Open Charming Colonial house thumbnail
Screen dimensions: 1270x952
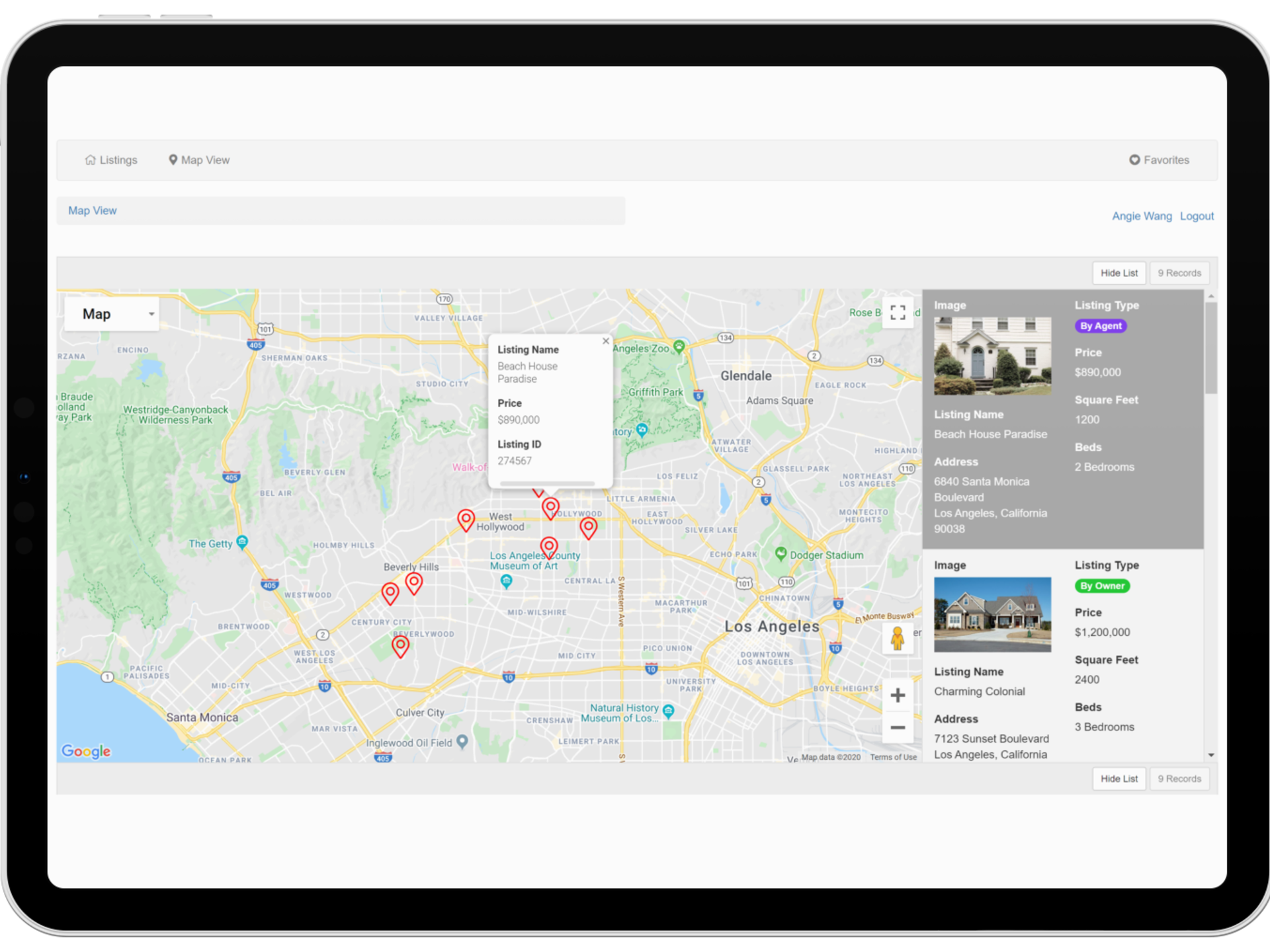992,615
